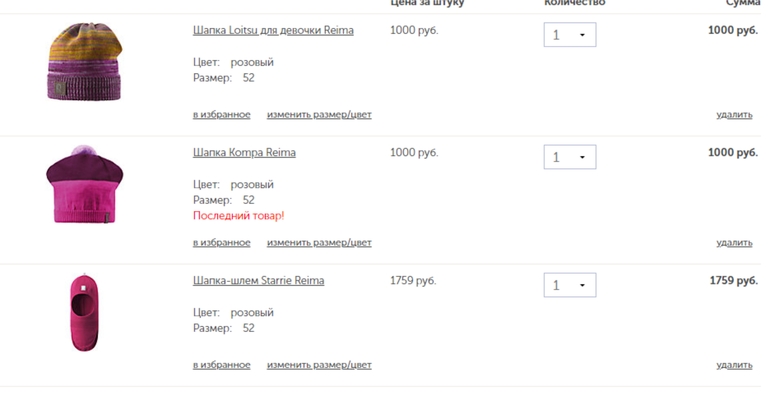Click the striped Loitsu hat thumbnail
This screenshot has width=770, height=395.
[x=84, y=61]
